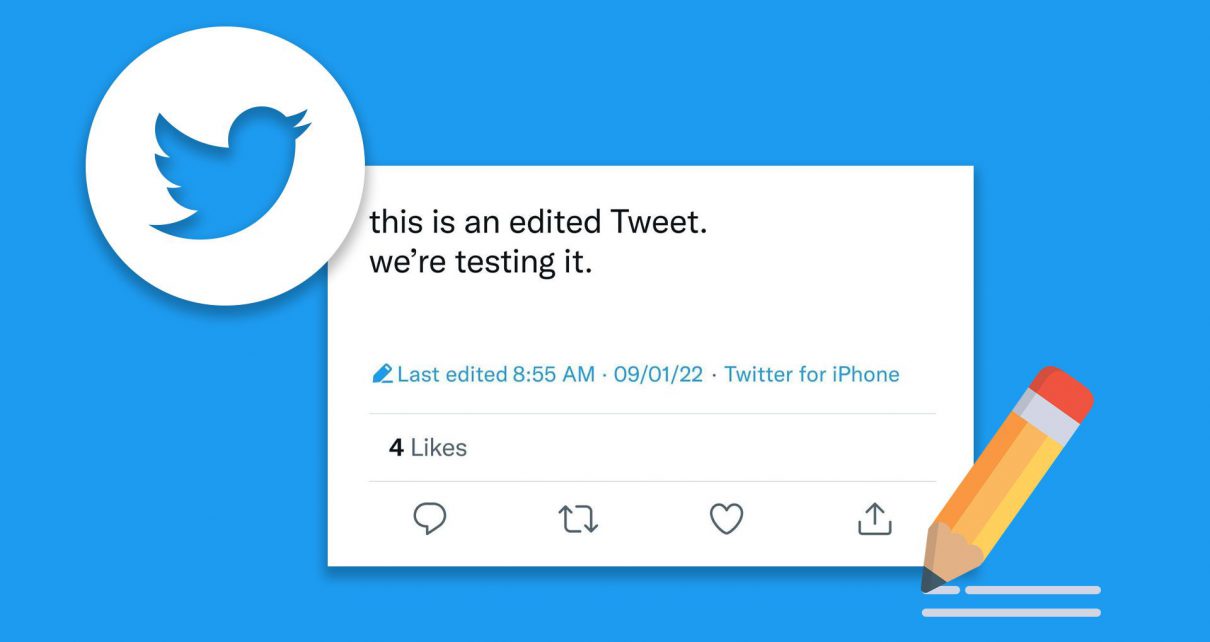Click the white Twitter bird logo
Viewport: 1210px width, 642px height.
pos(227,168)
